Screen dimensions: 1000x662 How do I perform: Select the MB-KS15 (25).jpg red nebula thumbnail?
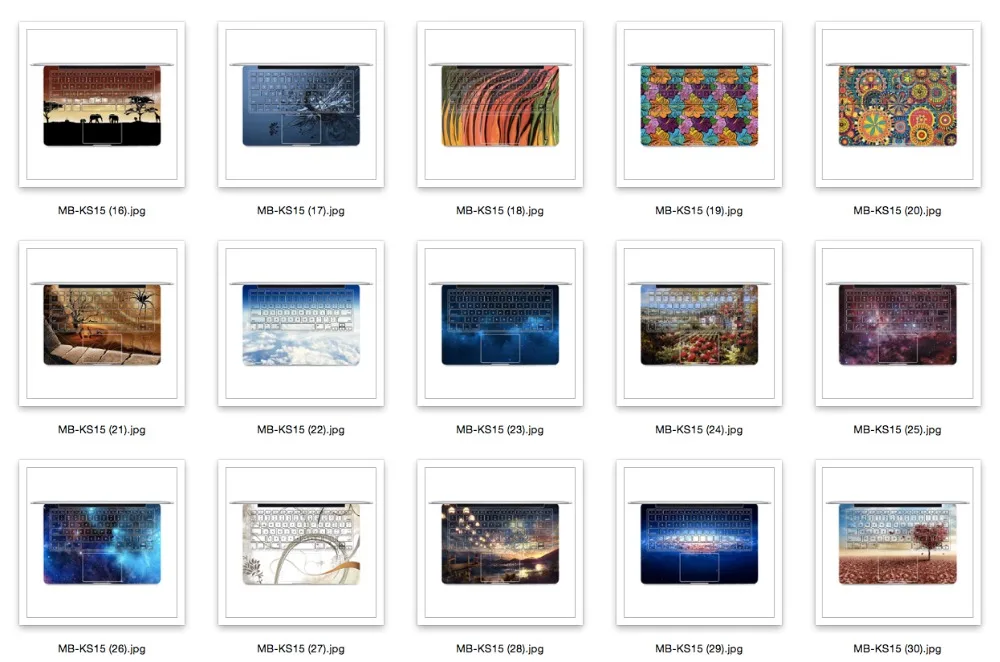tap(898, 323)
